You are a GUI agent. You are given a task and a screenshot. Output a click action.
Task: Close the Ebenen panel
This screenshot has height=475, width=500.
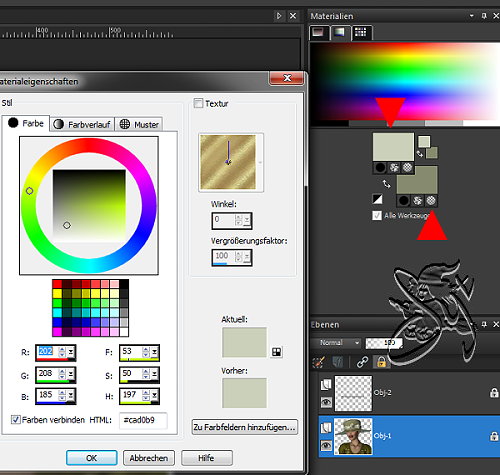pyautogui.click(x=496, y=324)
